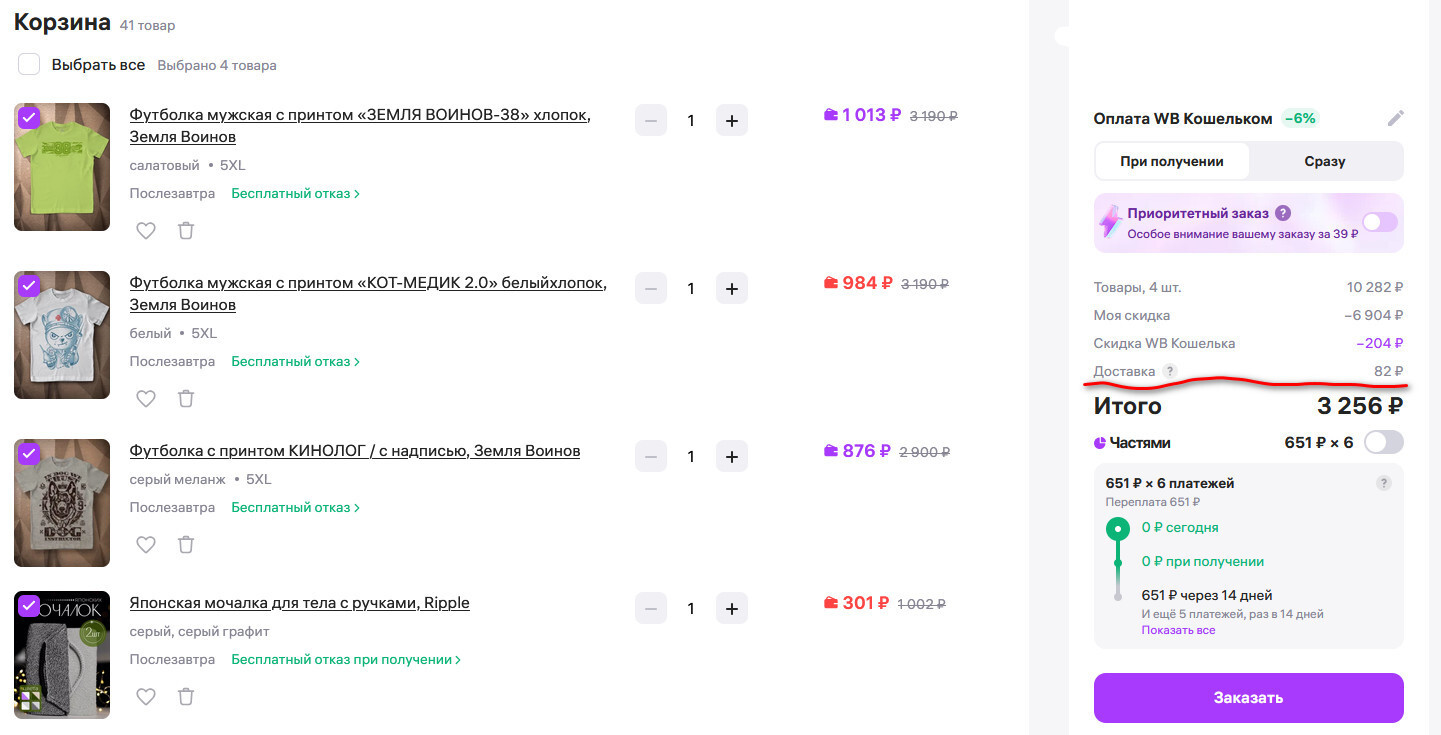1441x735 pixels.
Task: Remove Японская мочалка using trash icon
Action: [186, 697]
